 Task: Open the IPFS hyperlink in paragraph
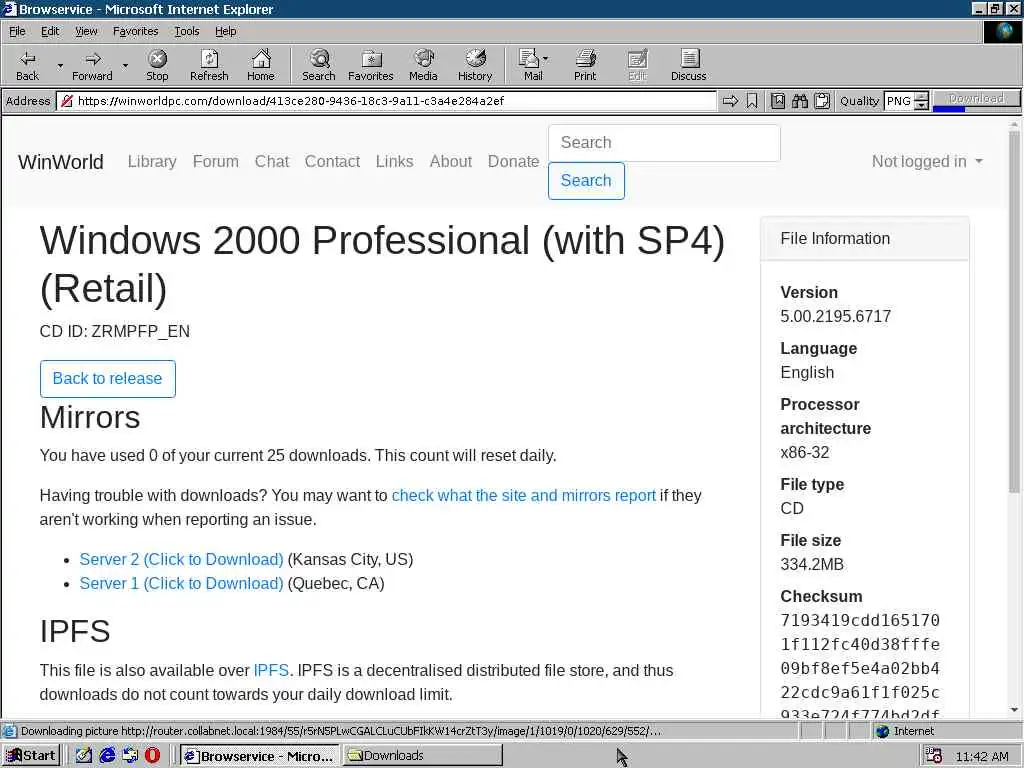click(x=271, y=670)
